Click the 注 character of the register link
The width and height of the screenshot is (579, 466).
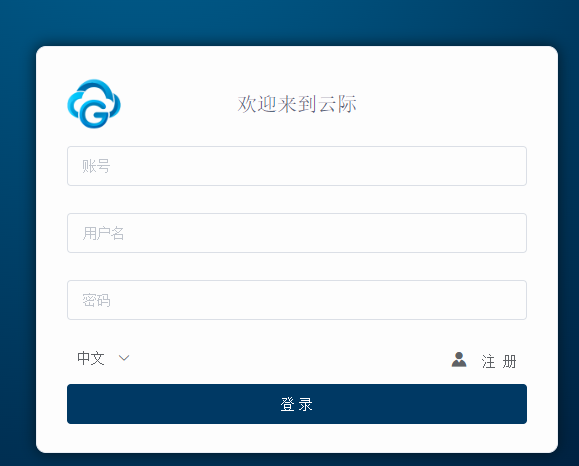pyautogui.click(x=488, y=362)
